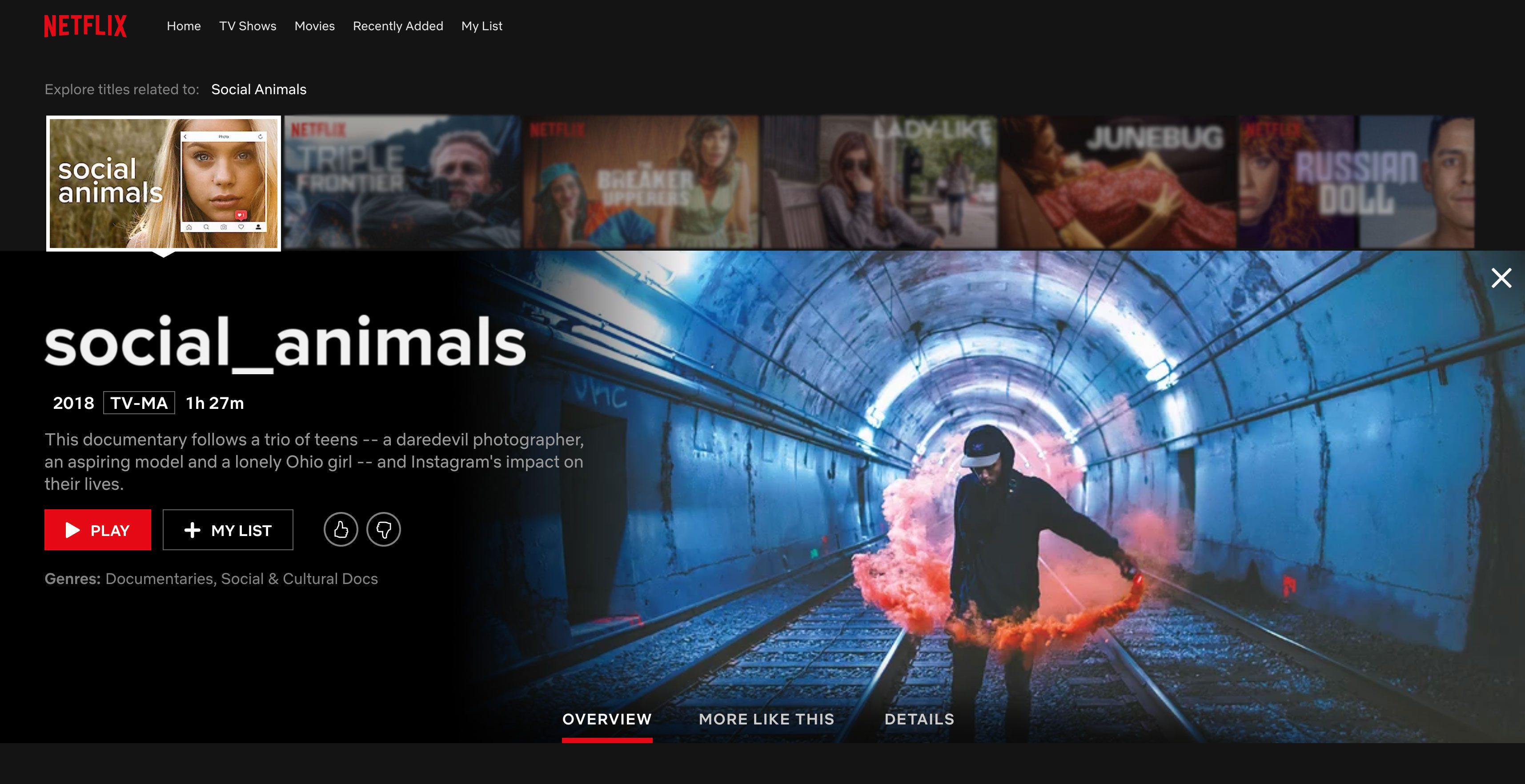Viewport: 1525px width, 784px height.
Task: Select the Russian Doll thumbnail
Action: coord(1356,182)
